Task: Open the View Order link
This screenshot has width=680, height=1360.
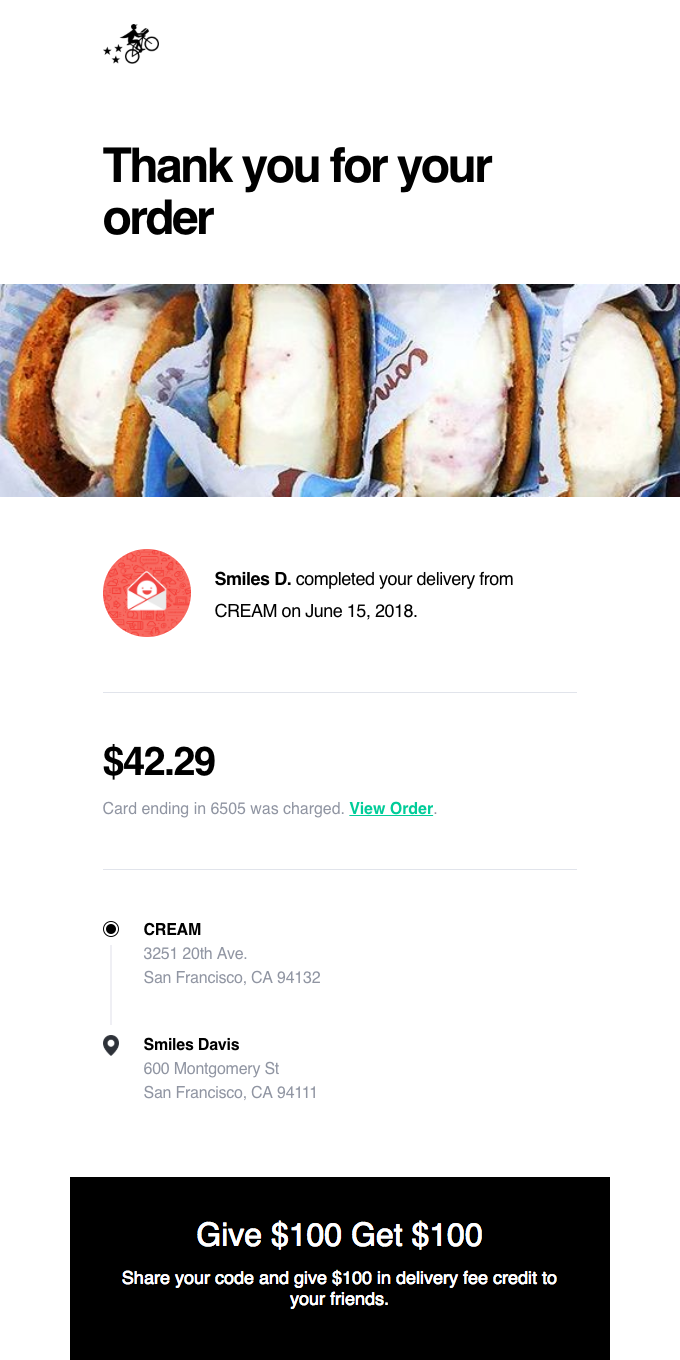Action: click(390, 808)
